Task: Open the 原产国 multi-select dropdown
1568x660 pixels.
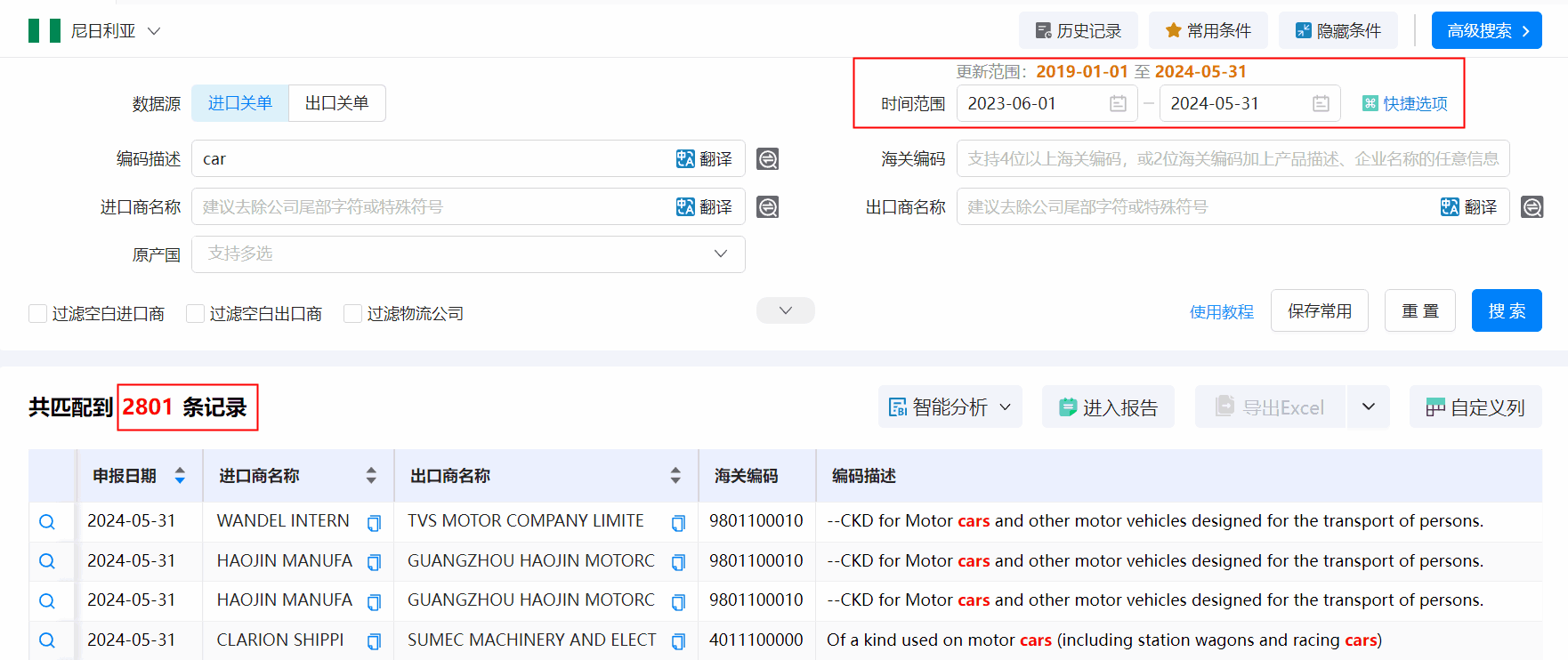Action: (468, 254)
